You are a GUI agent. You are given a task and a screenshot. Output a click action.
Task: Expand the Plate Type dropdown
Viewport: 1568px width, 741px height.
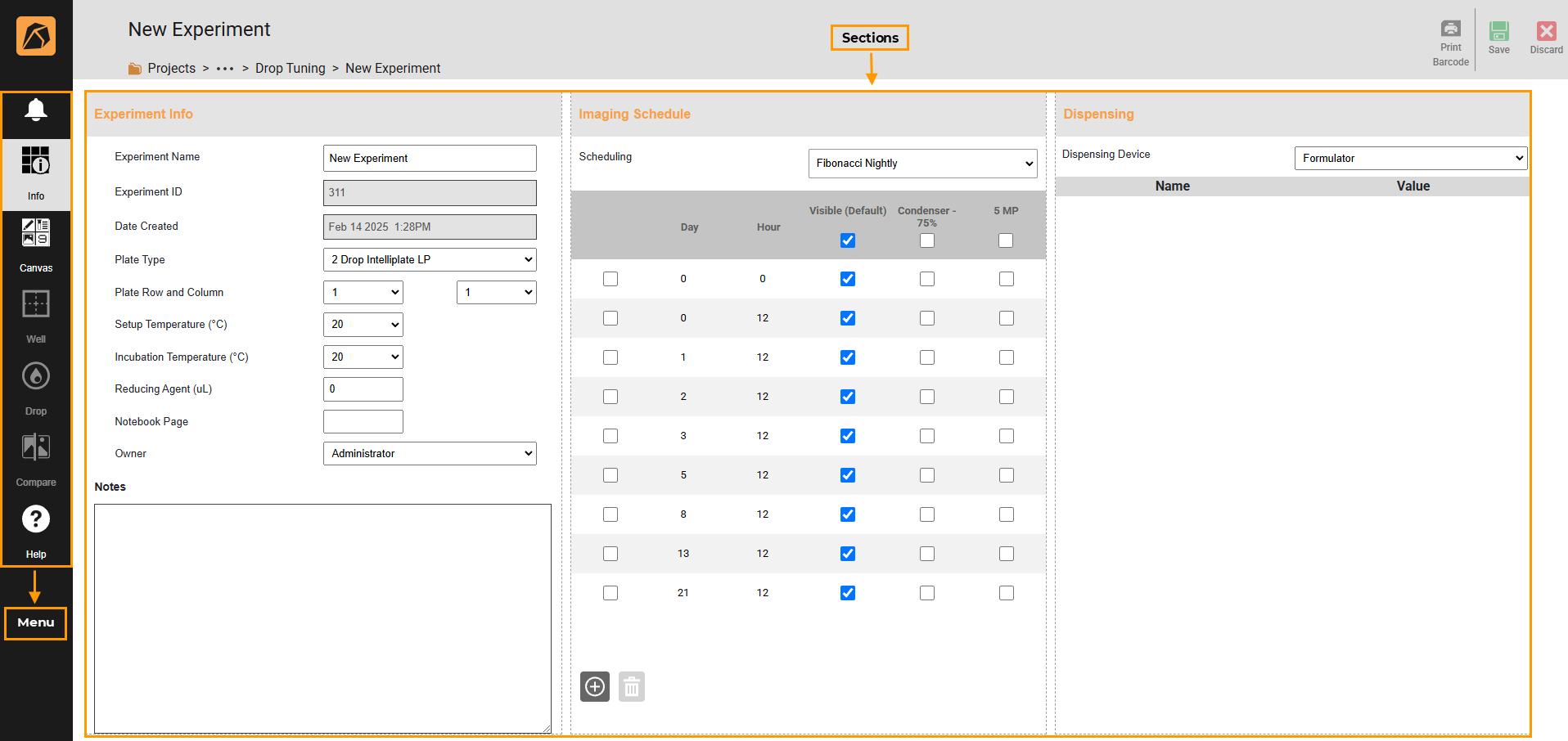(x=430, y=259)
